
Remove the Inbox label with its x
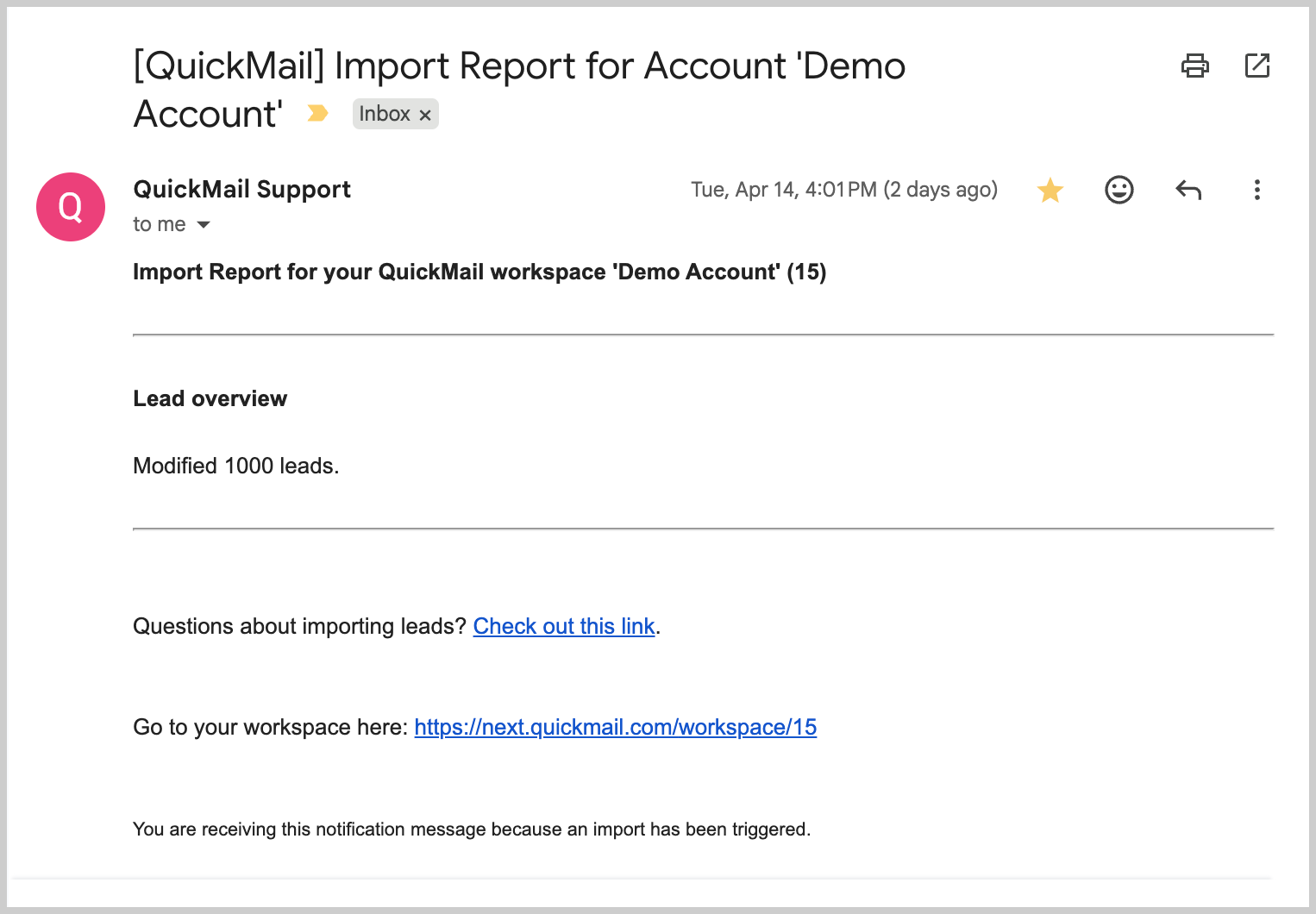425,115
